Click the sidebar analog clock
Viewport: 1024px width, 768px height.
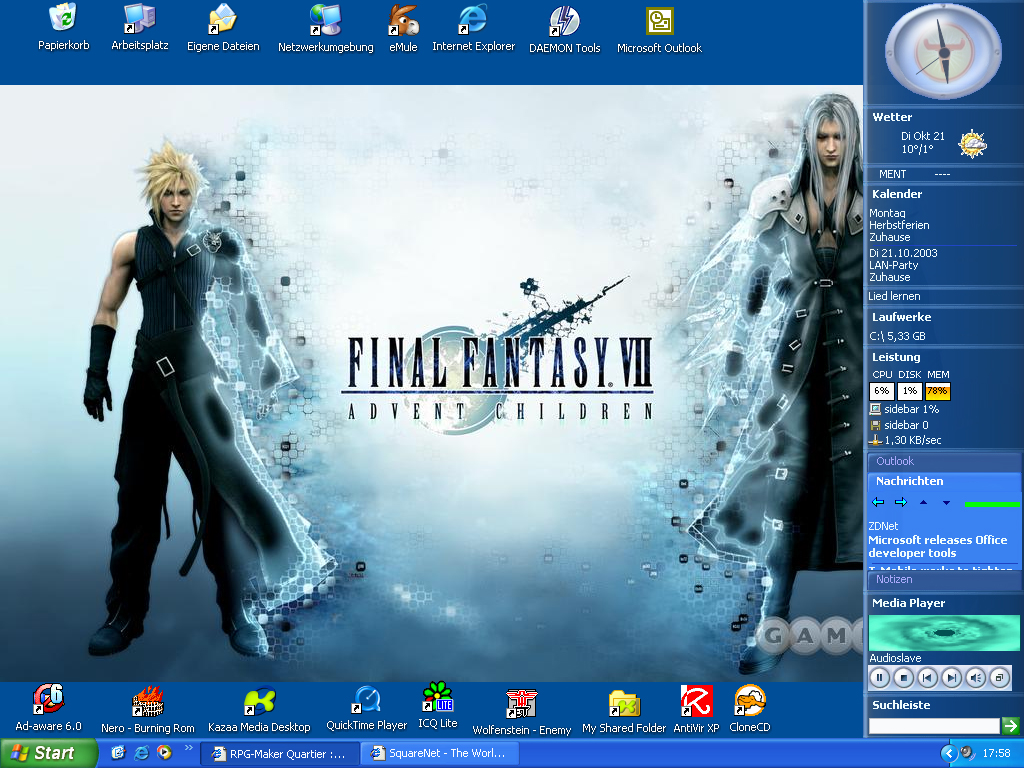(x=943, y=50)
